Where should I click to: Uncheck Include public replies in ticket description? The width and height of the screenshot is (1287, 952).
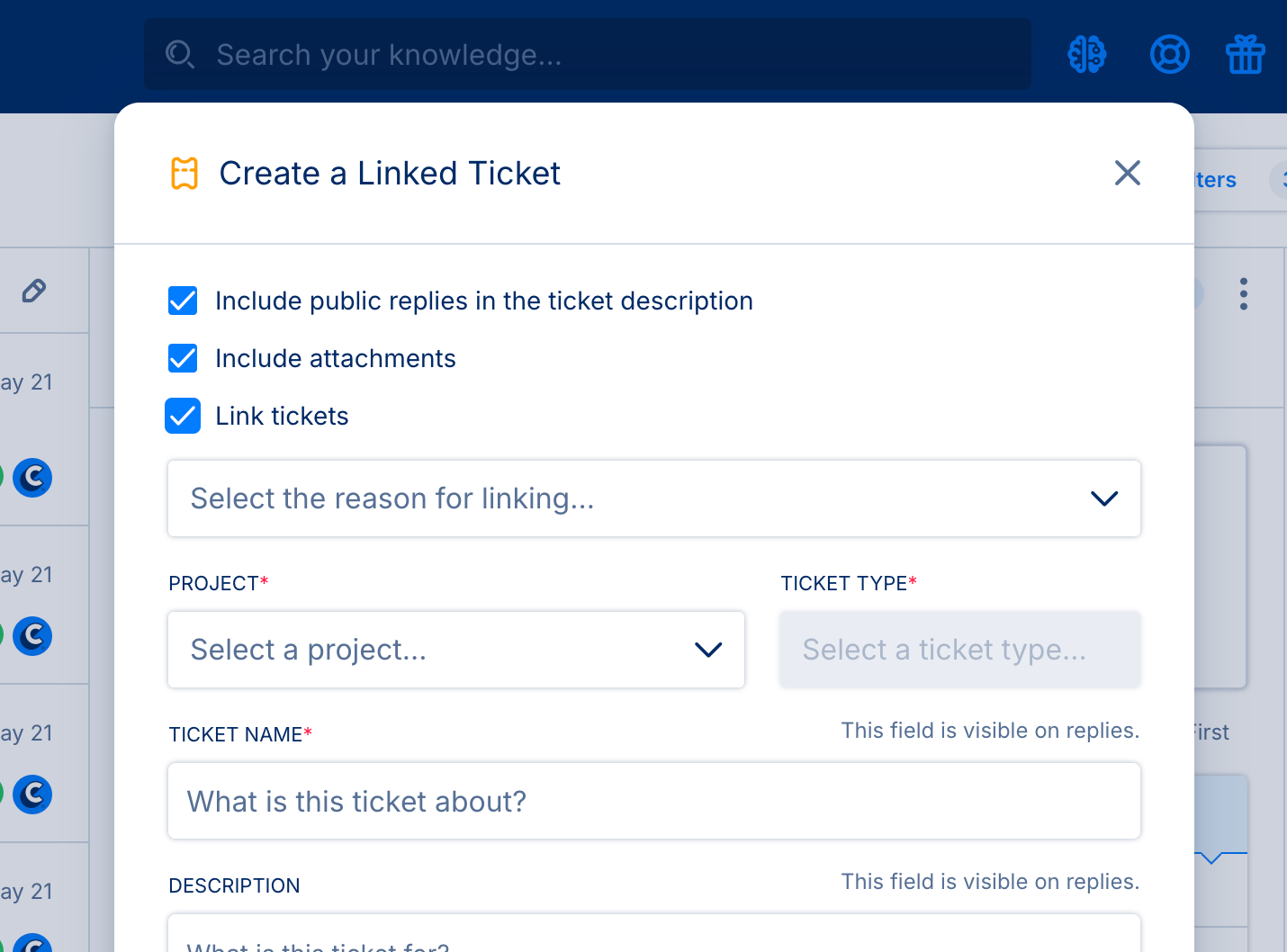[183, 301]
